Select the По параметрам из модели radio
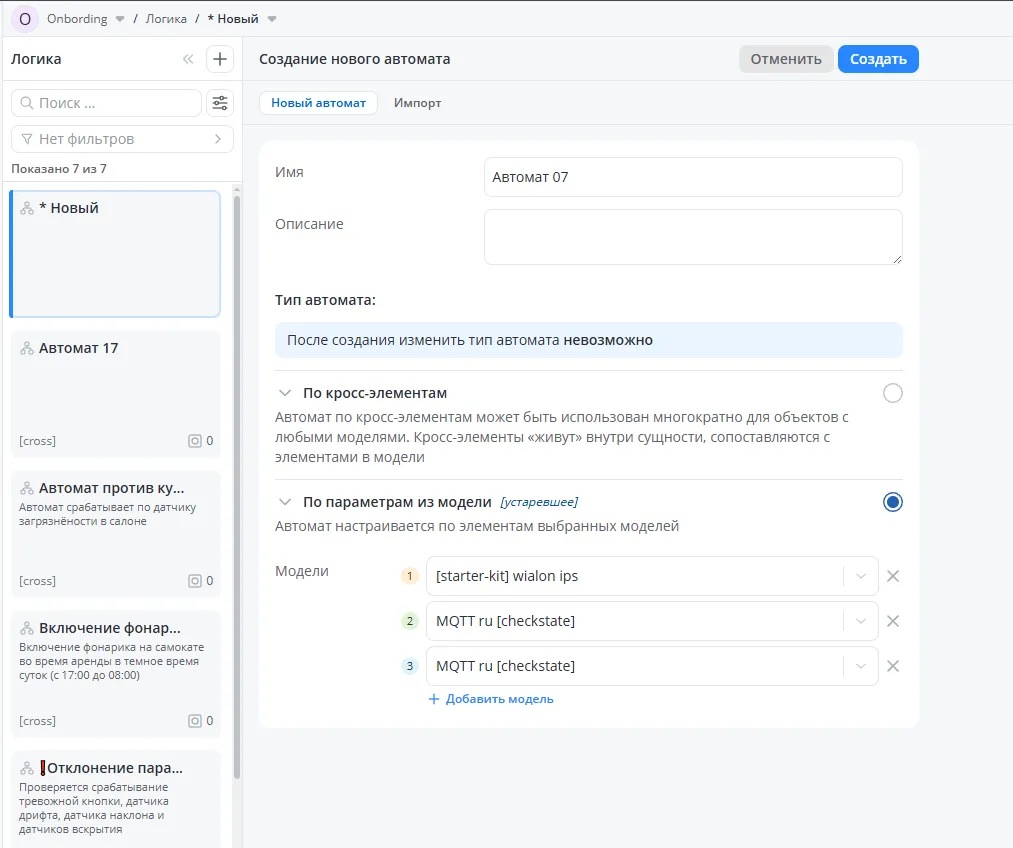This screenshot has width=1013, height=848. pyautogui.click(x=892, y=502)
